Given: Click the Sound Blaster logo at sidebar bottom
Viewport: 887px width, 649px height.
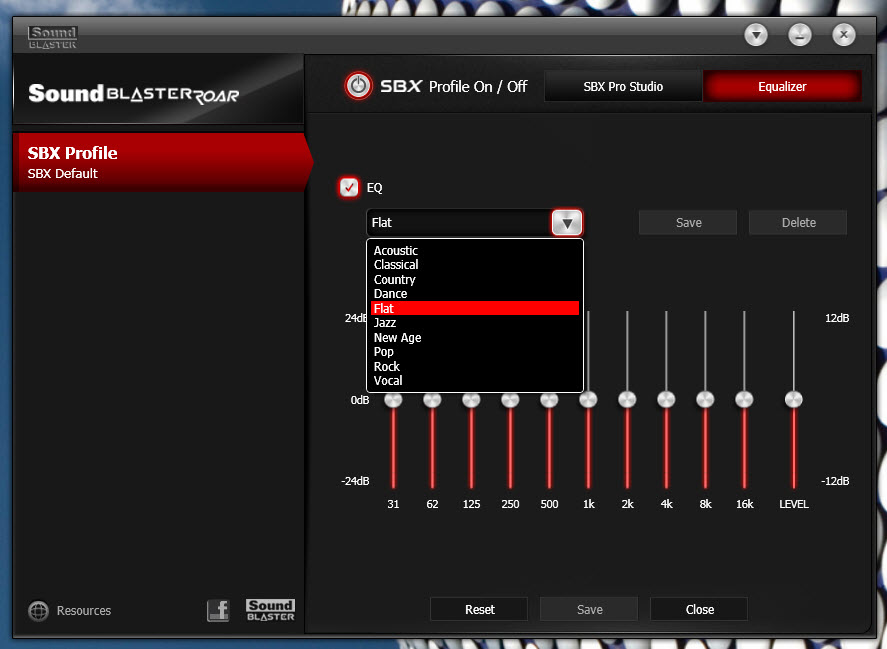Looking at the screenshot, I should [270, 611].
